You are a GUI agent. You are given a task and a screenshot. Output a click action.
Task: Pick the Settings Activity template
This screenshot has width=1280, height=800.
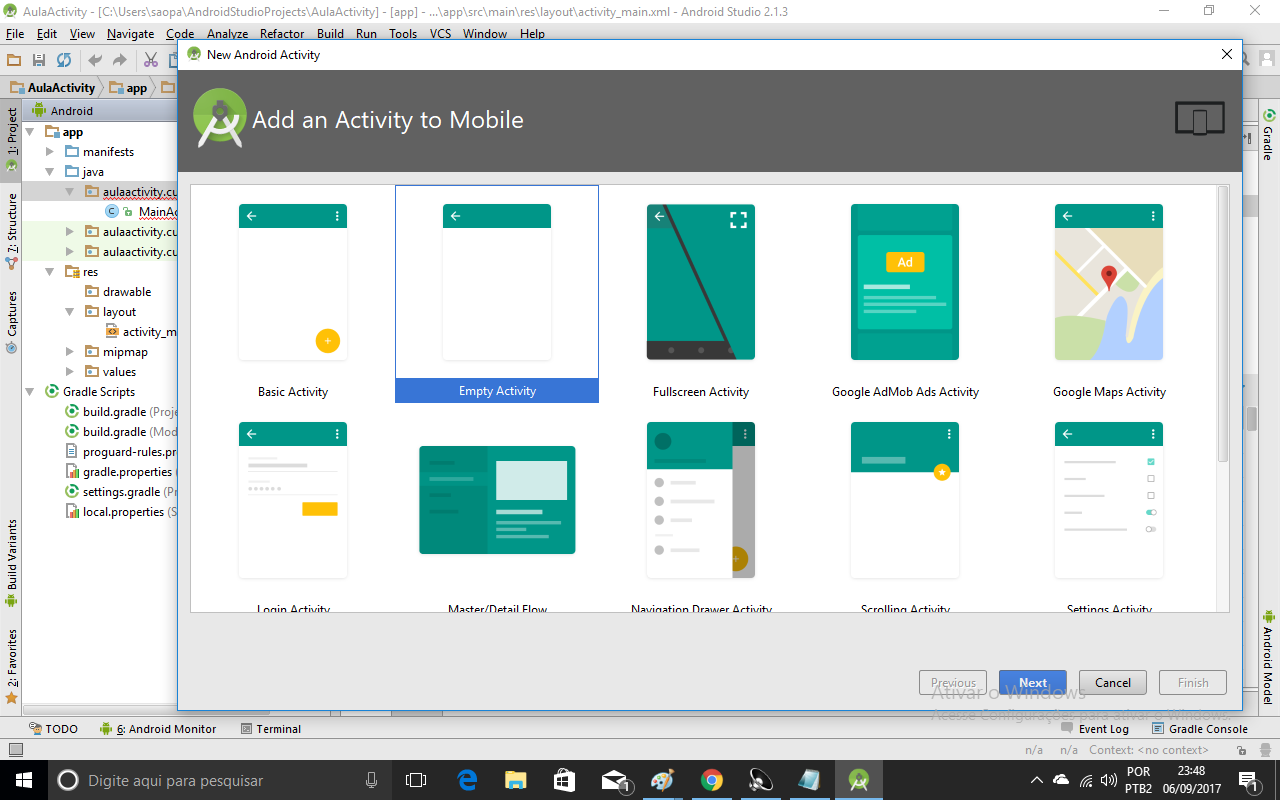[1109, 500]
